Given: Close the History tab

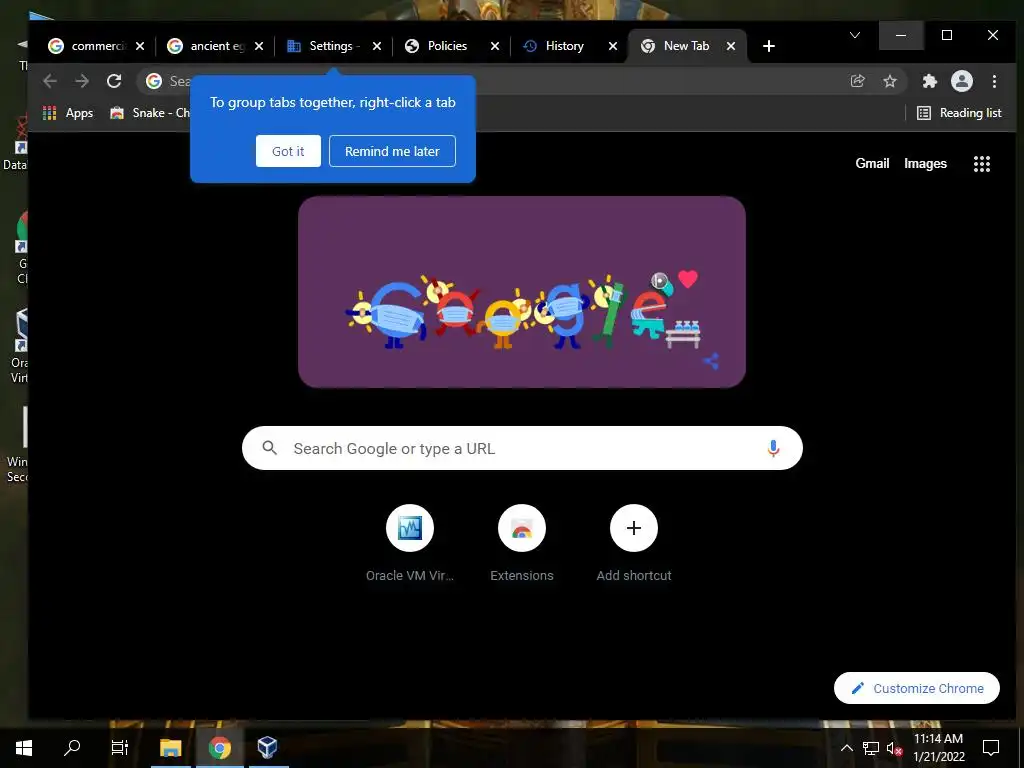Looking at the screenshot, I should [613, 46].
